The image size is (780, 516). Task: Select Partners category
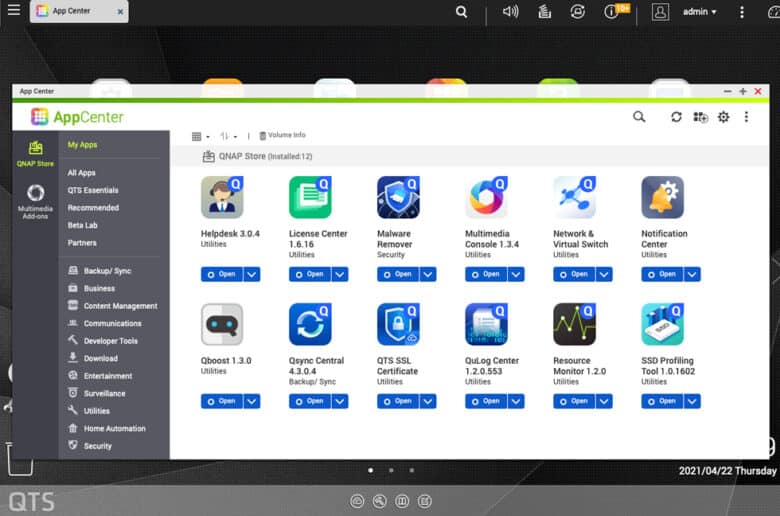82,243
